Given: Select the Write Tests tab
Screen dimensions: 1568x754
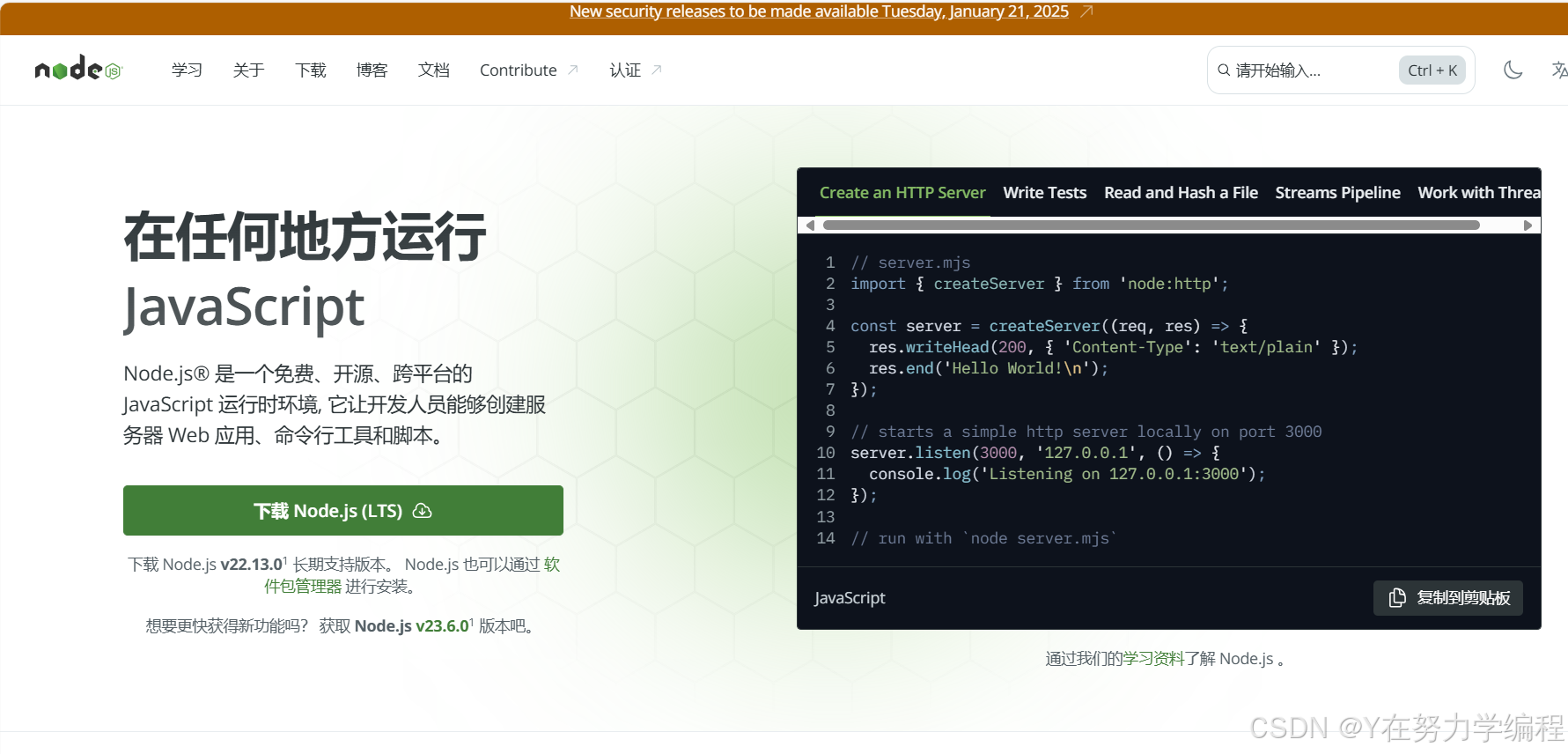Looking at the screenshot, I should [1045, 193].
